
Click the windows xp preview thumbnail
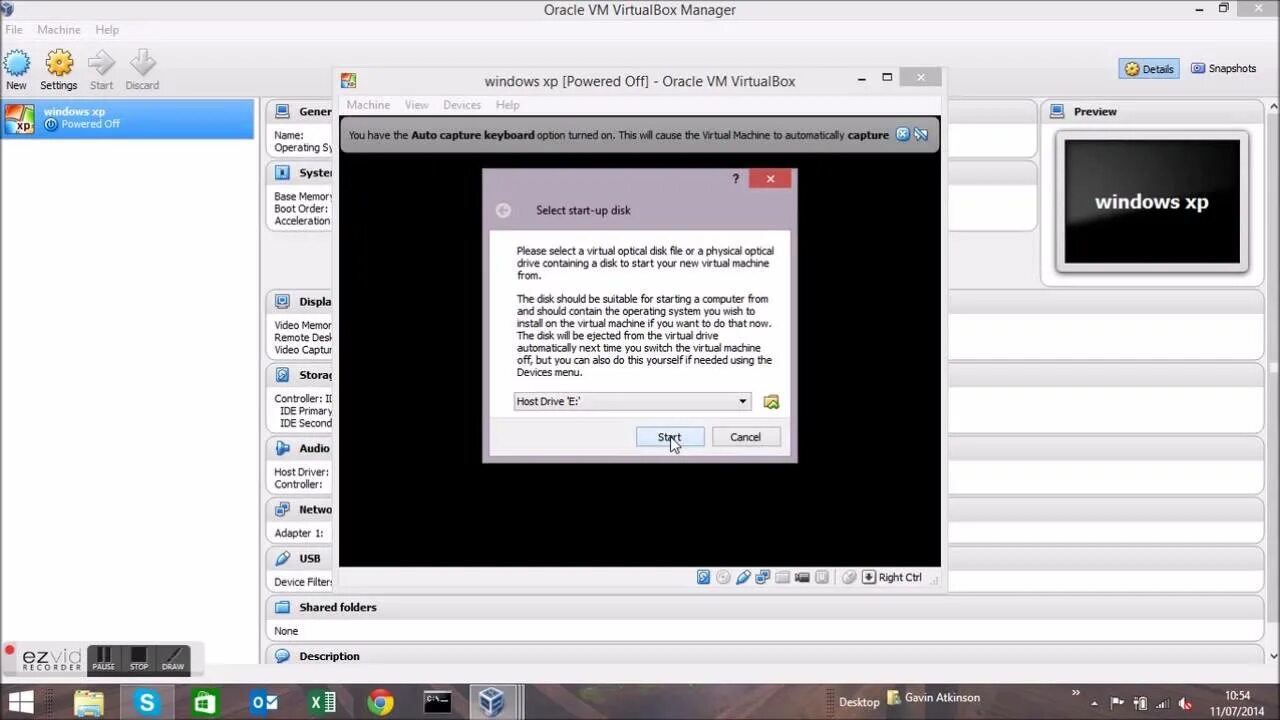pyautogui.click(x=1152, y=201)
